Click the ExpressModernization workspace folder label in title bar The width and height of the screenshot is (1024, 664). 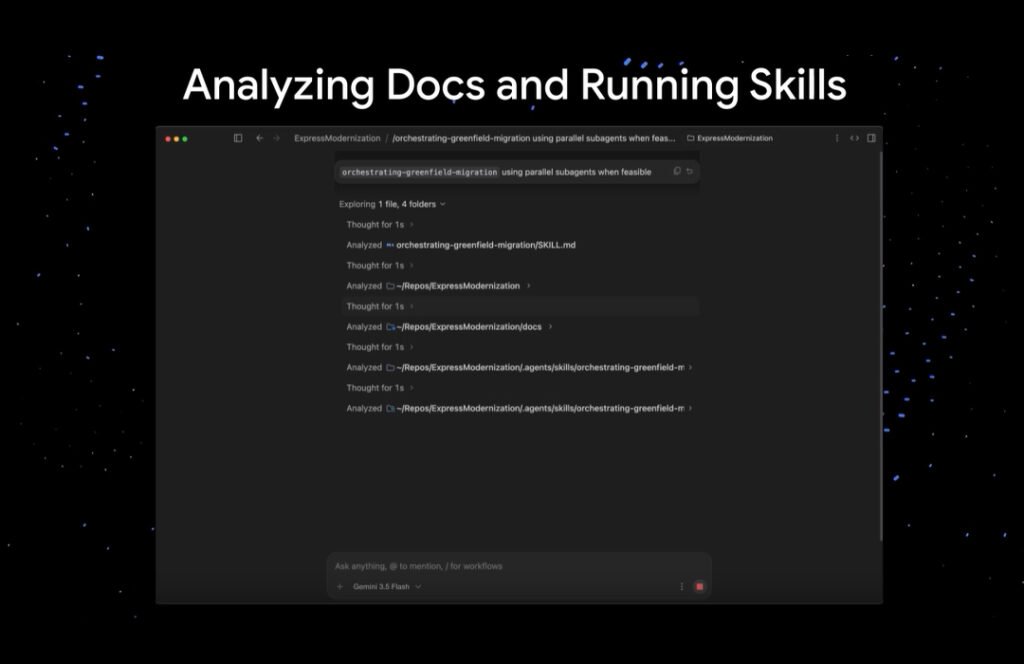[x=729, y=138]
